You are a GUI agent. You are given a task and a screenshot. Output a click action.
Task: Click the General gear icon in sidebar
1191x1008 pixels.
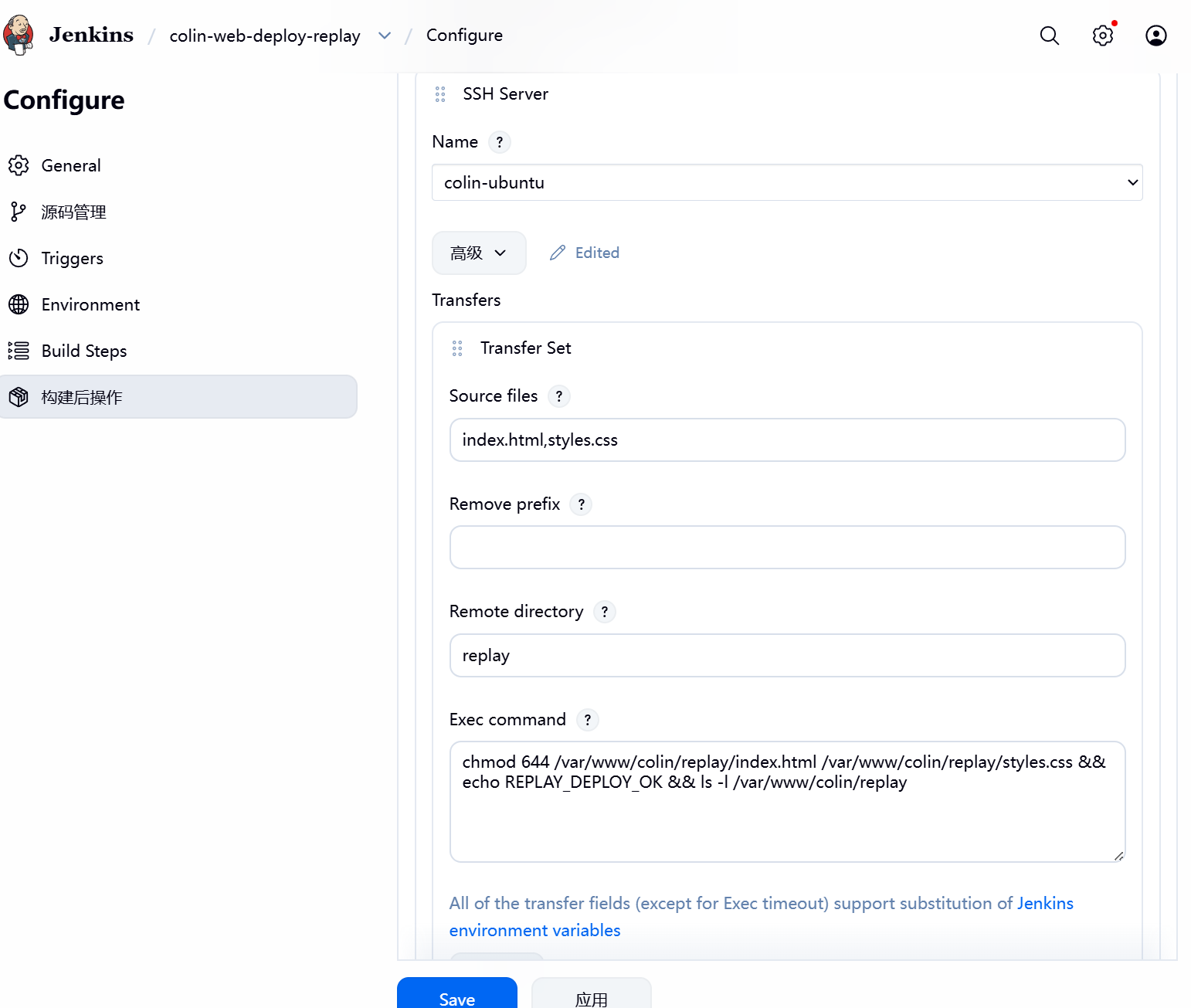(19, 165)
